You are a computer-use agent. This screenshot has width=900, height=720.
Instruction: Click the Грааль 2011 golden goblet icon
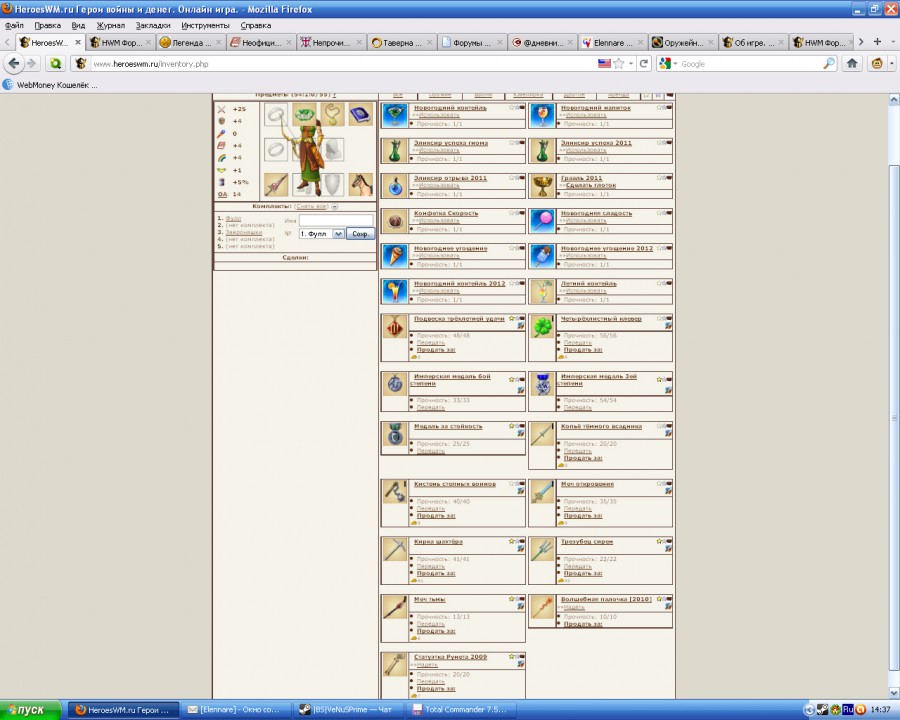coord(542,186)
